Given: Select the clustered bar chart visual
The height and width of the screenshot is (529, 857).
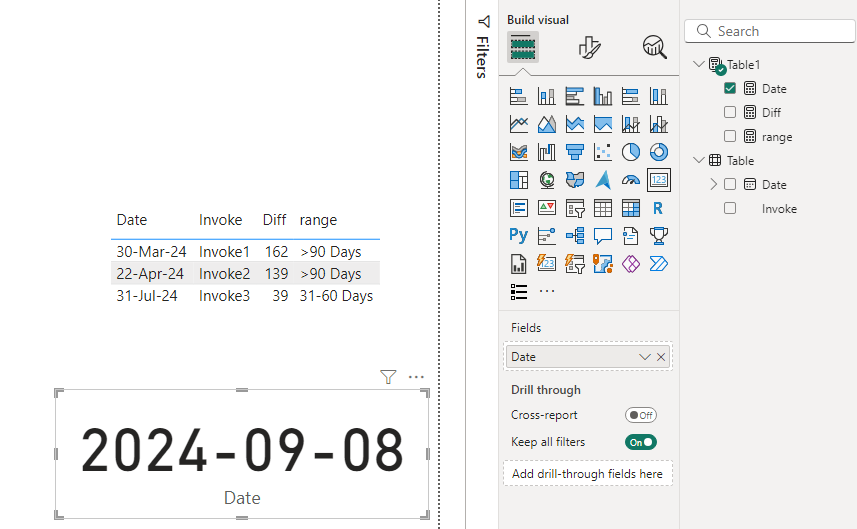Looking at the screenshot, I should 574,96.
